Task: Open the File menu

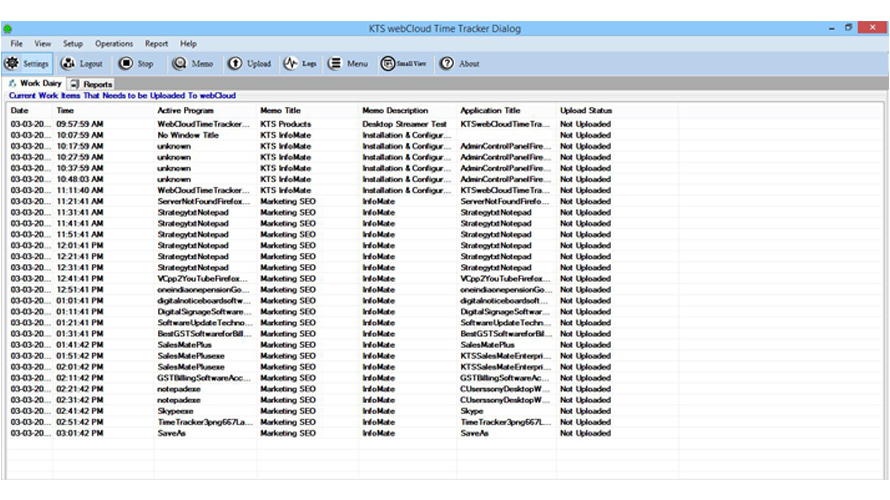Action: click(x=17, y=44)
